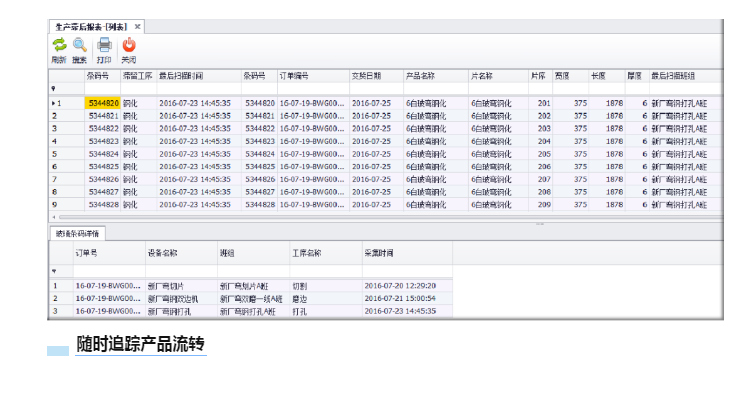The height and width of the screenshot is (397, 756).
Task: Click the filter input under 订单编号 column
Action: point(313,89)
